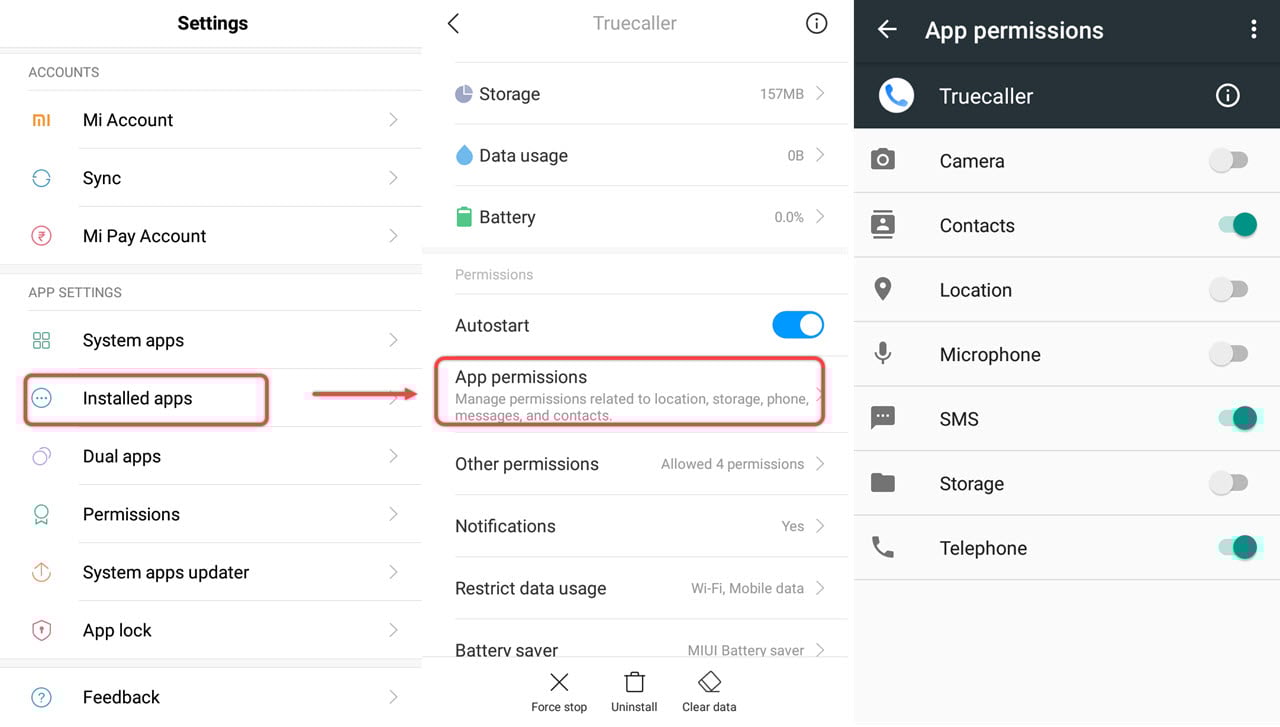The image size is (1280, 727).
Task: Turn off the SMS permission switch
Action: pyautogui.click(x=1237, y=418)
